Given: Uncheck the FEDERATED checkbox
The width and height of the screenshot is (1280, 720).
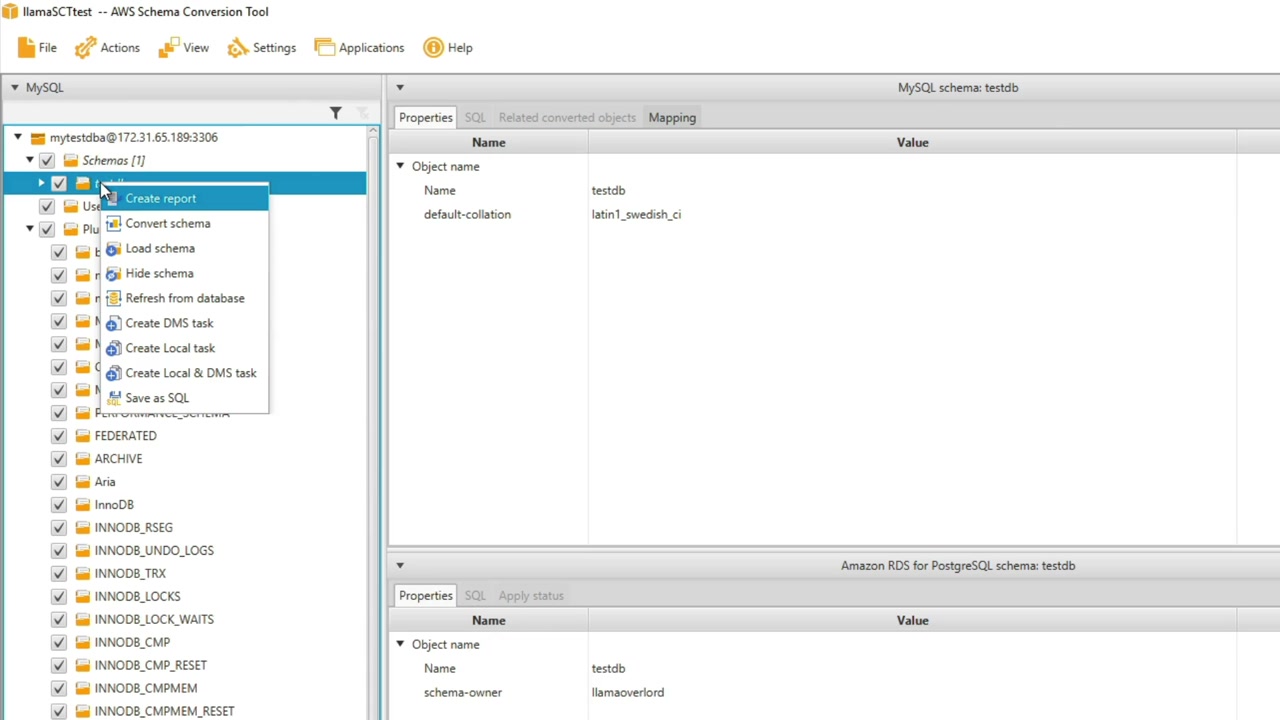Looking at the screenshot, I should [x=59, y=436].
